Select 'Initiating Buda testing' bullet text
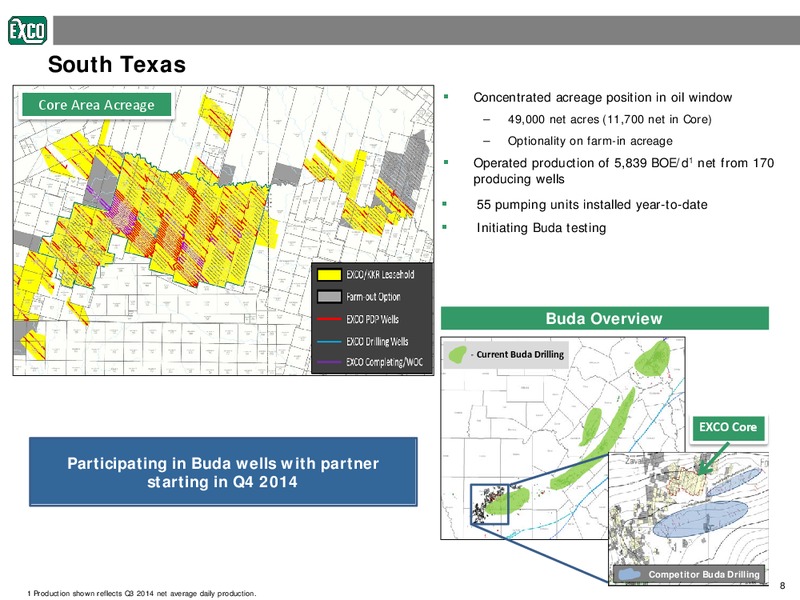 [x=541, y=228]
